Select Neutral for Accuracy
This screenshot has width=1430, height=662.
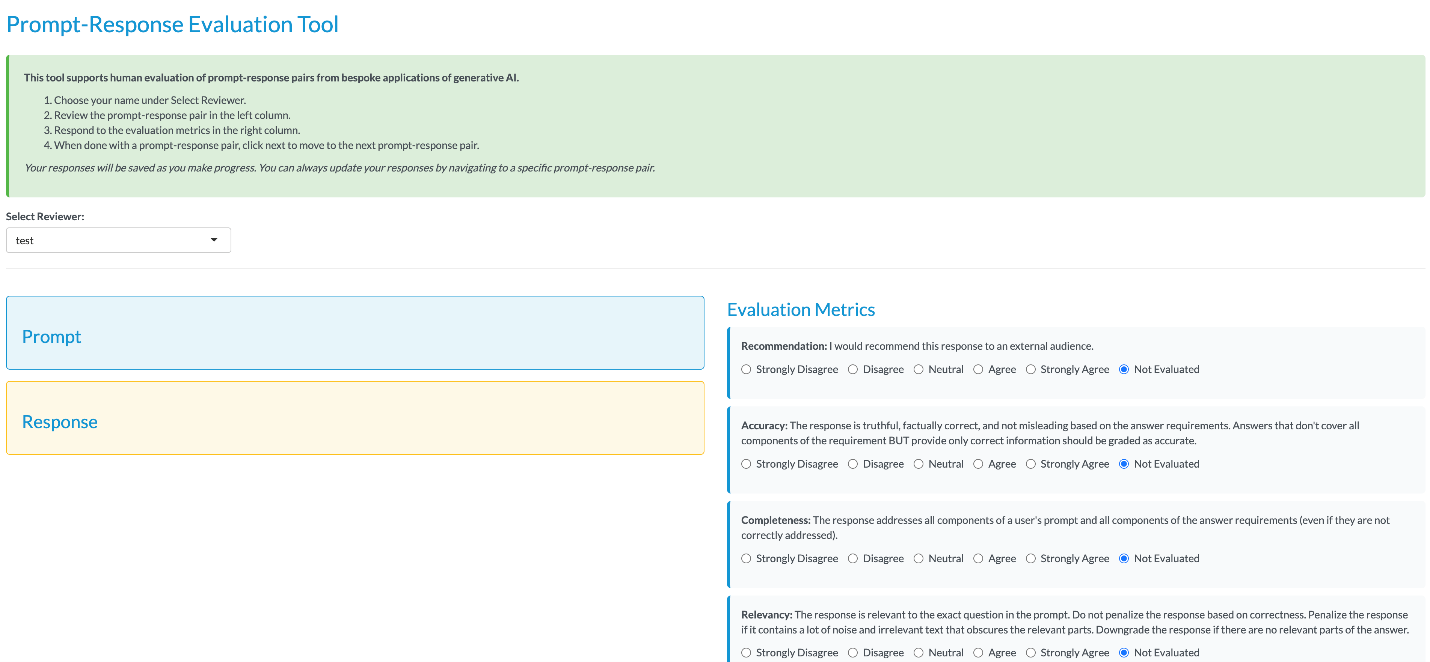pos(919,464)
